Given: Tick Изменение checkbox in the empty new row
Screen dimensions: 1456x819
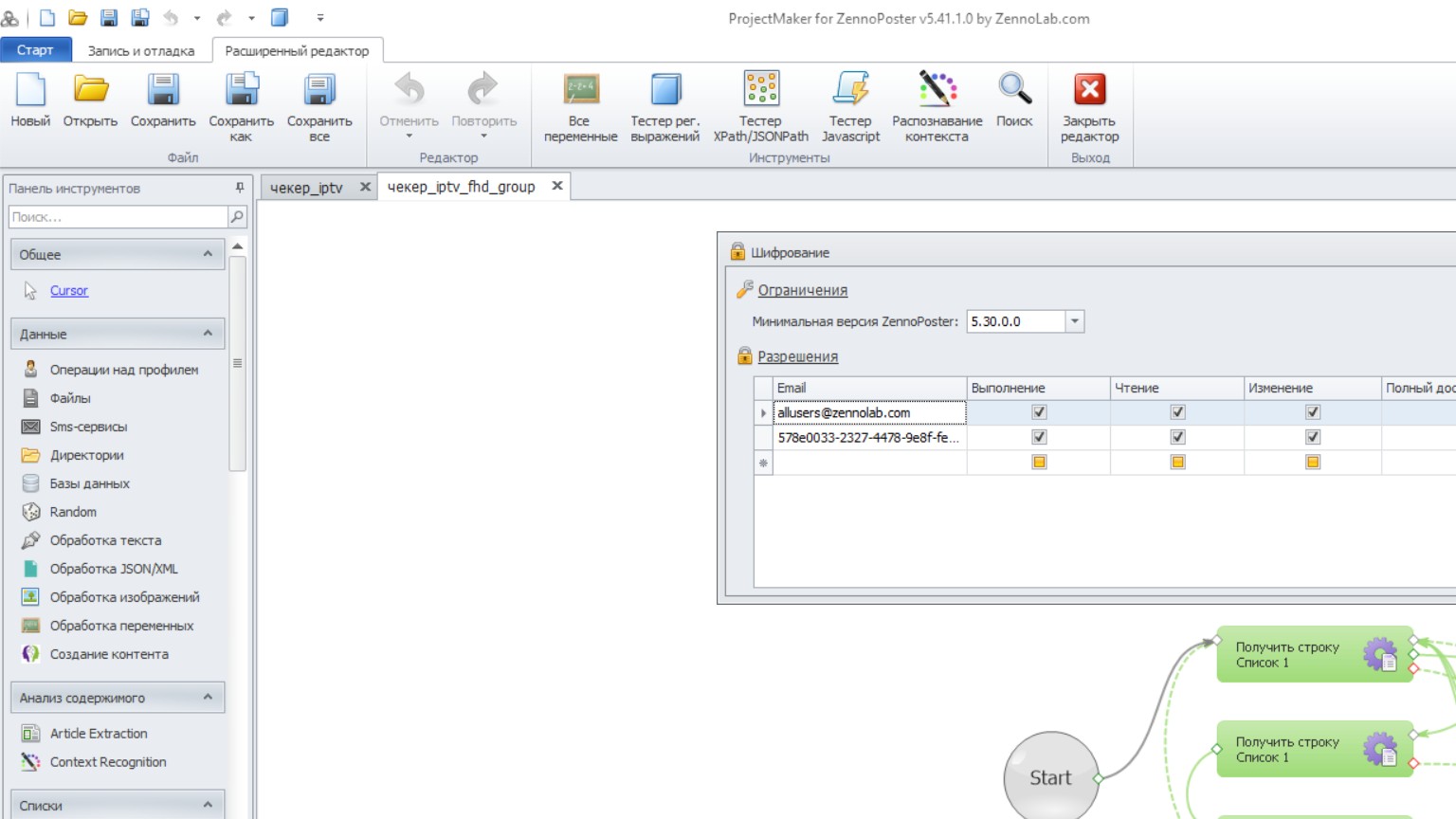Looking at the screenshot, I should click(x=1313, y=462).
